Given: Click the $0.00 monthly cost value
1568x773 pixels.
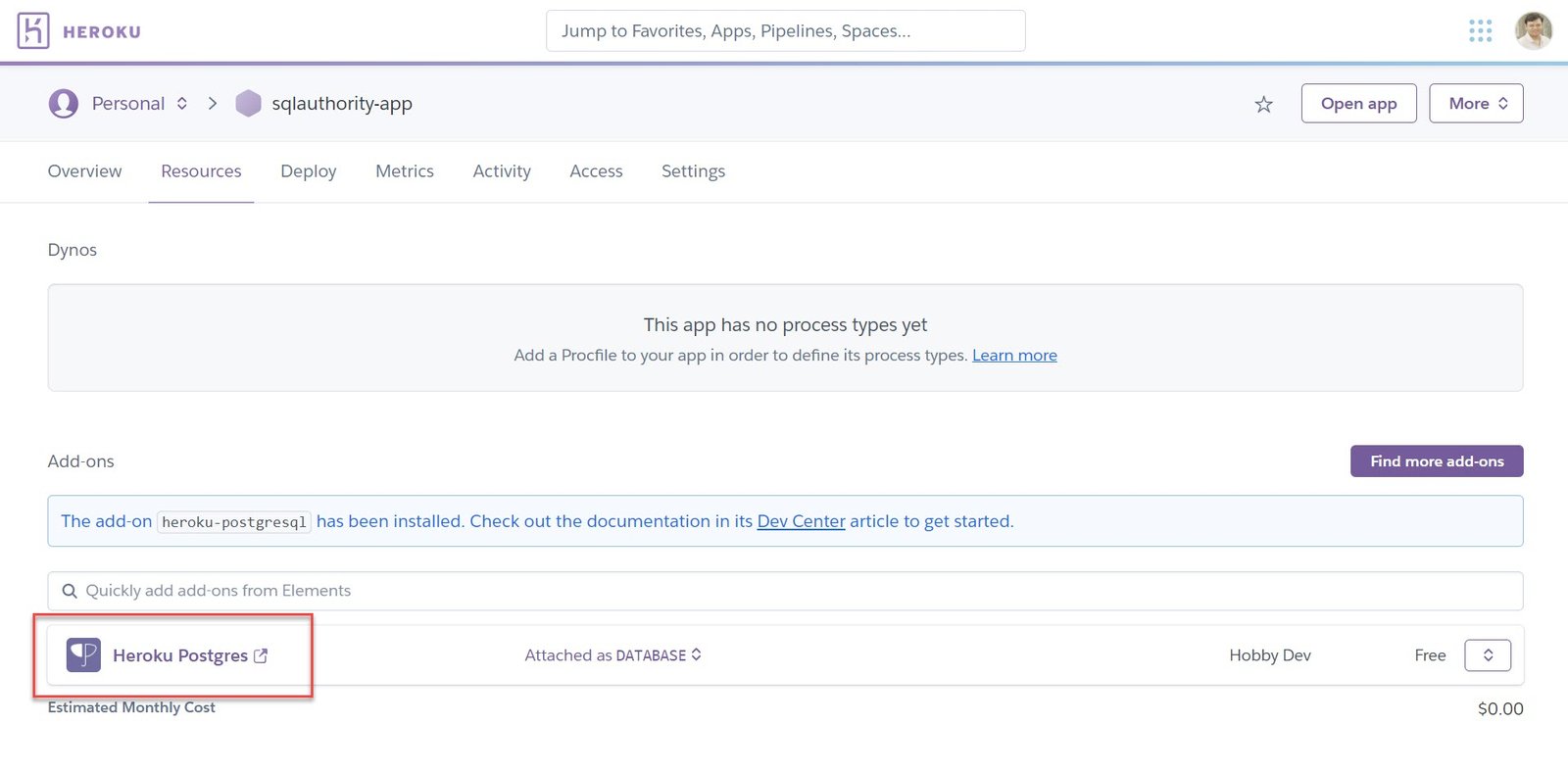Looking at the screenshot, I should click(x=1500, y=708).
